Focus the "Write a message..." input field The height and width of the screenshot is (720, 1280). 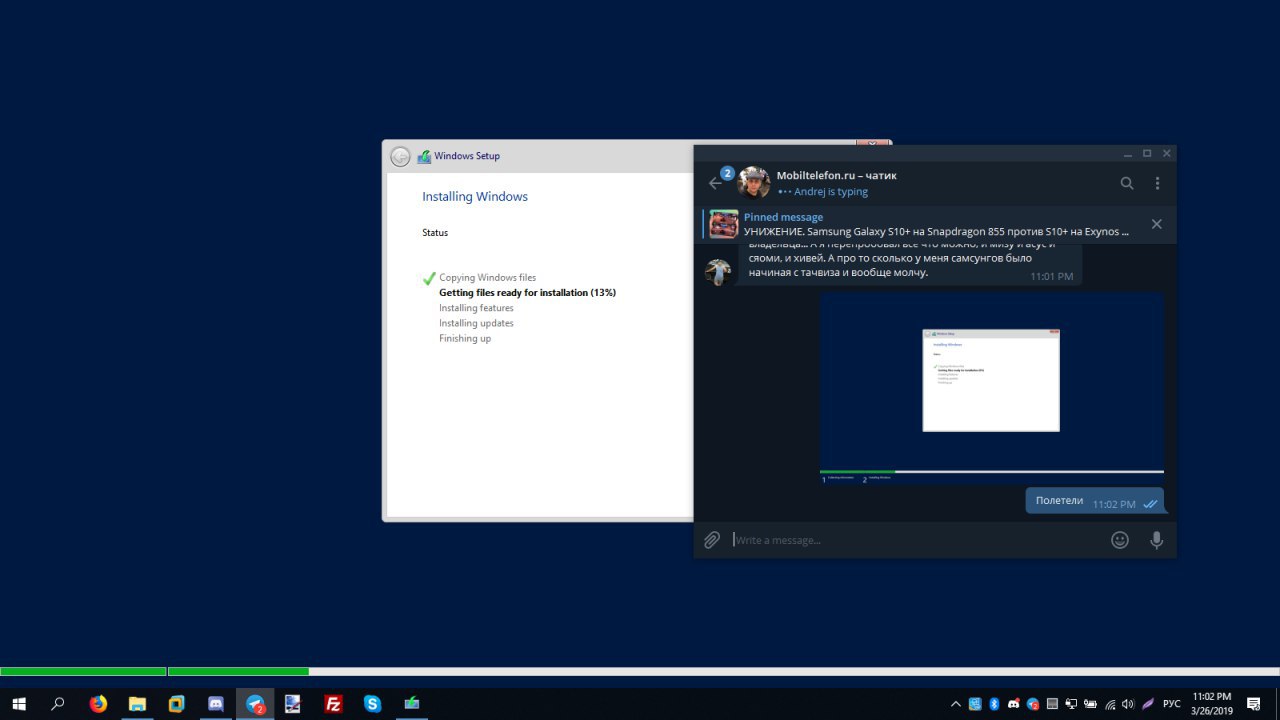(915, 540)
